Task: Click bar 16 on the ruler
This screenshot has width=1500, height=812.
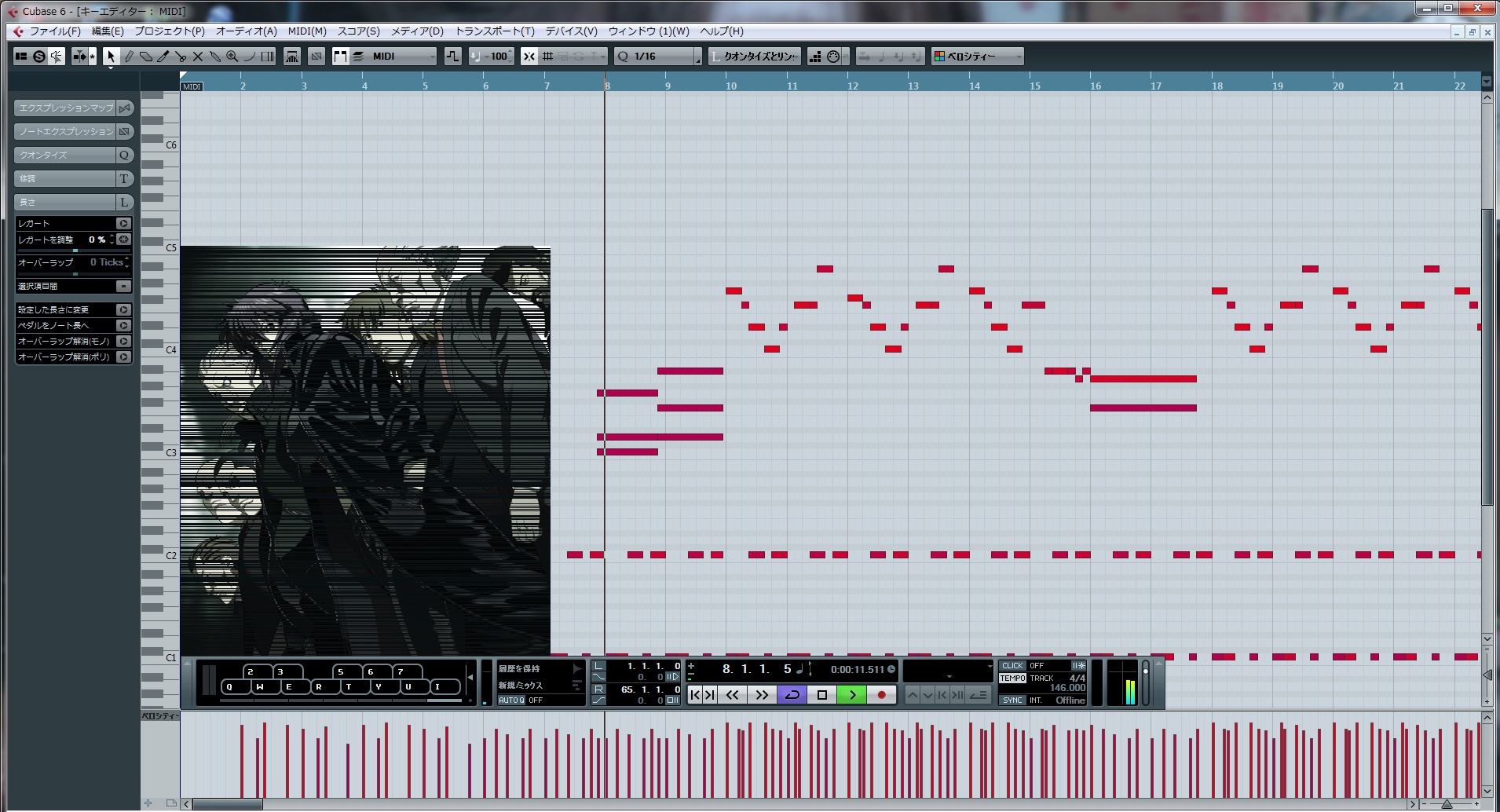Action: [1096, 86]
